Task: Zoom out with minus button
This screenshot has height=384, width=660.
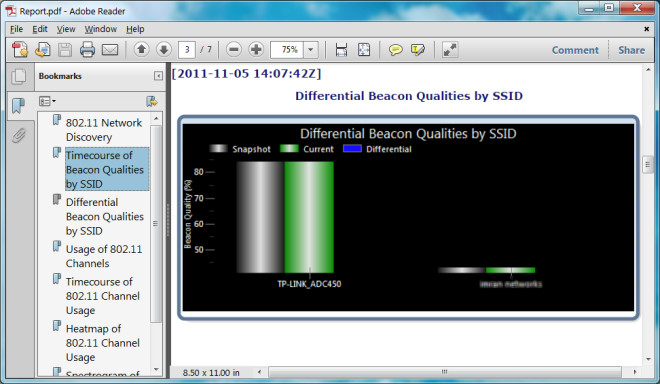Action: [234, 50]
